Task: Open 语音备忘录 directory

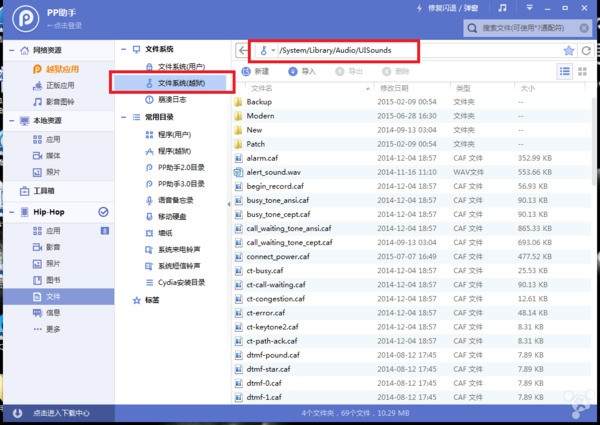Action: (x=170, y=200)
